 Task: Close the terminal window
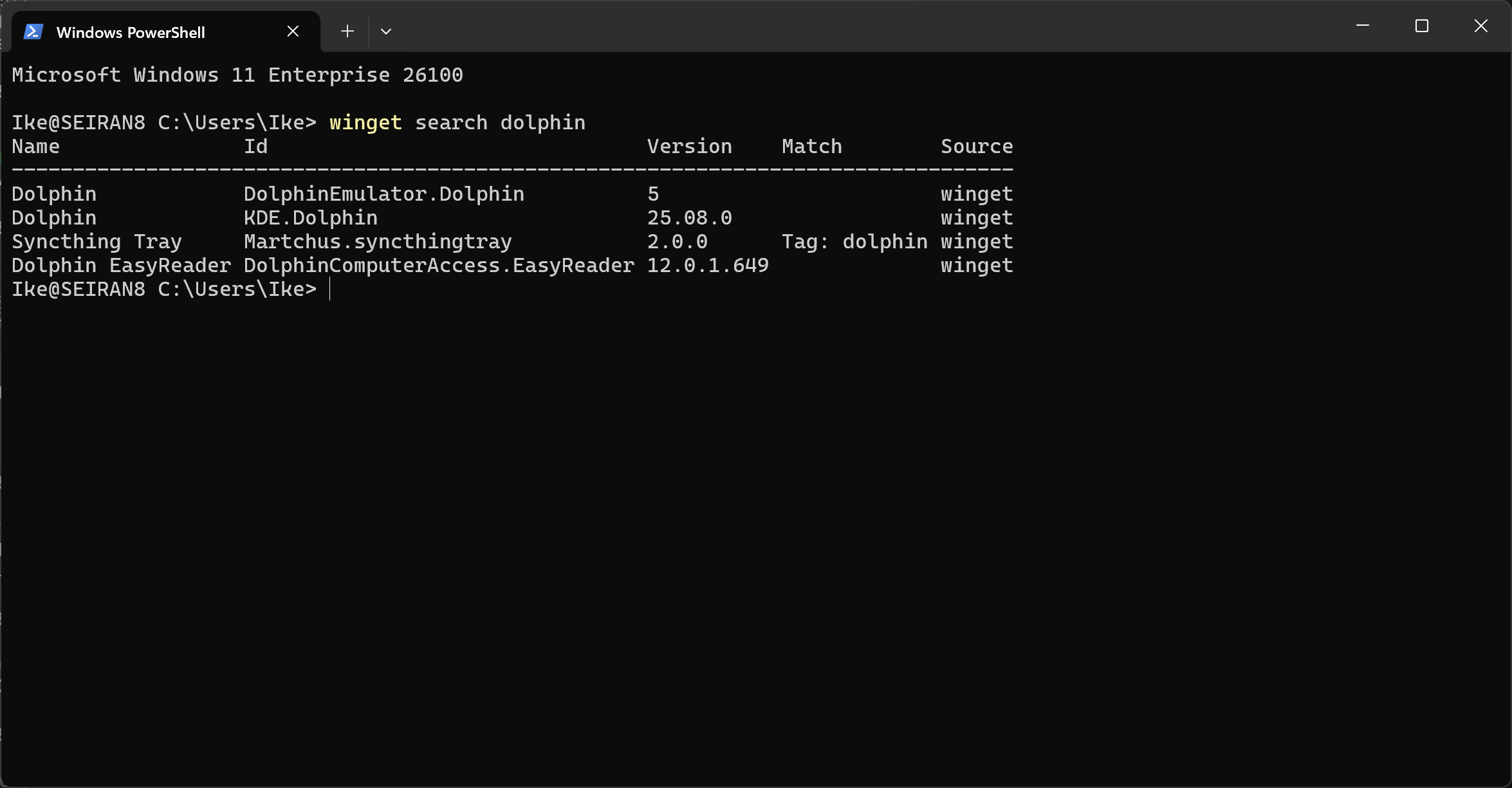[x=1480, y=26]
